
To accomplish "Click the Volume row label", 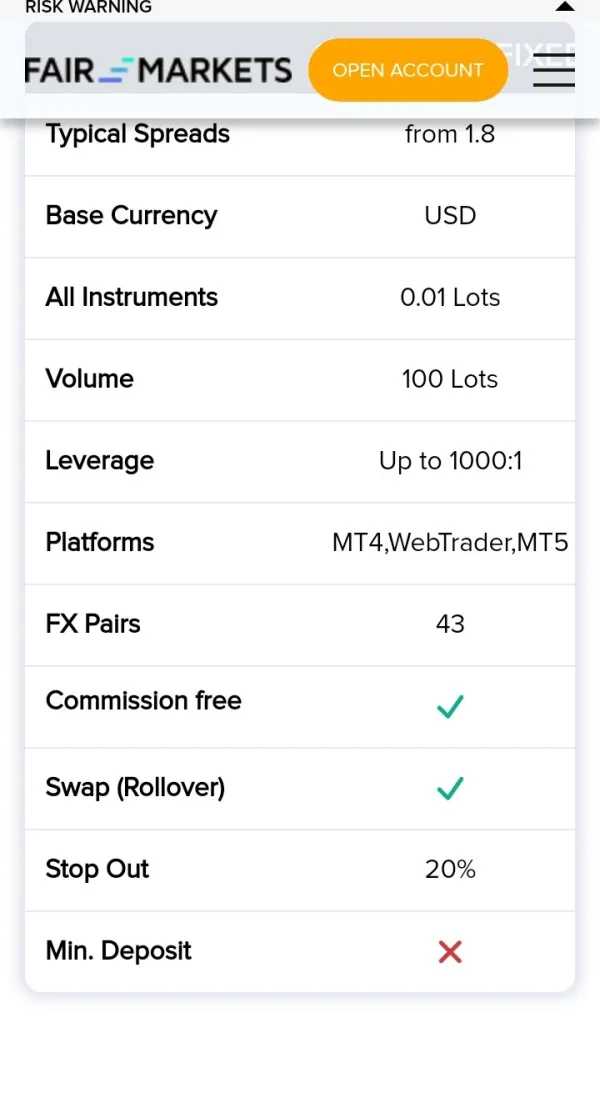I will [x=89, y=379].
